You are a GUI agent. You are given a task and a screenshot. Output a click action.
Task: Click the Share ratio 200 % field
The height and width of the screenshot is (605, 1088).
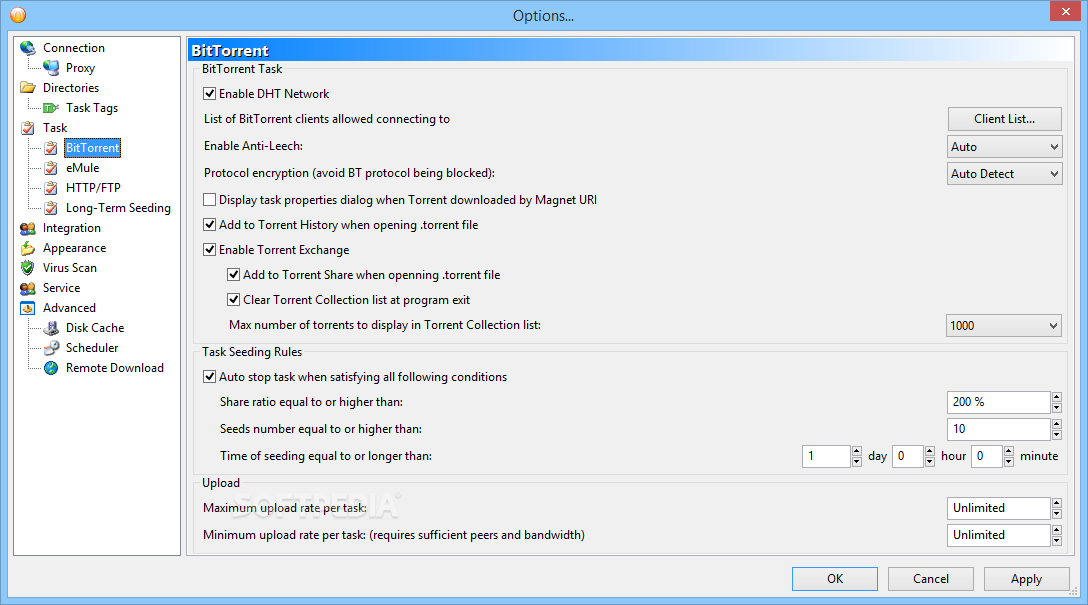click(998, 402)
